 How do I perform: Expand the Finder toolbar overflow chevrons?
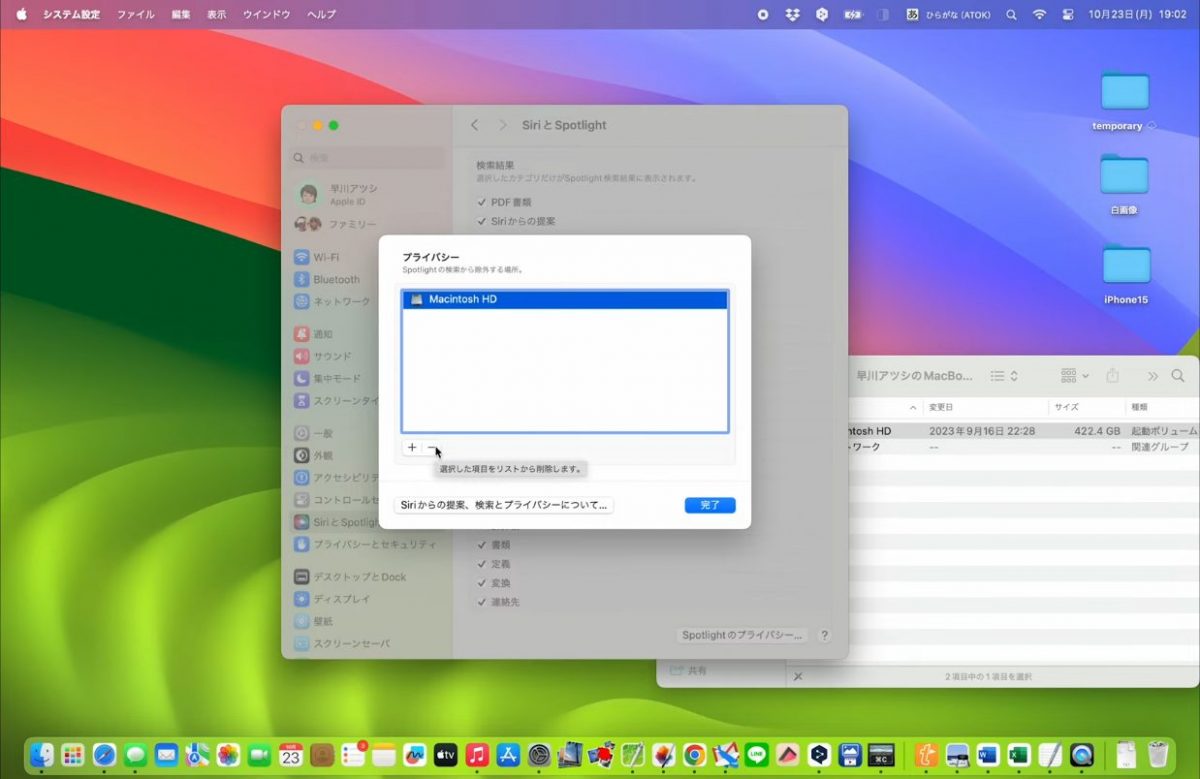tap(1152, 376)
